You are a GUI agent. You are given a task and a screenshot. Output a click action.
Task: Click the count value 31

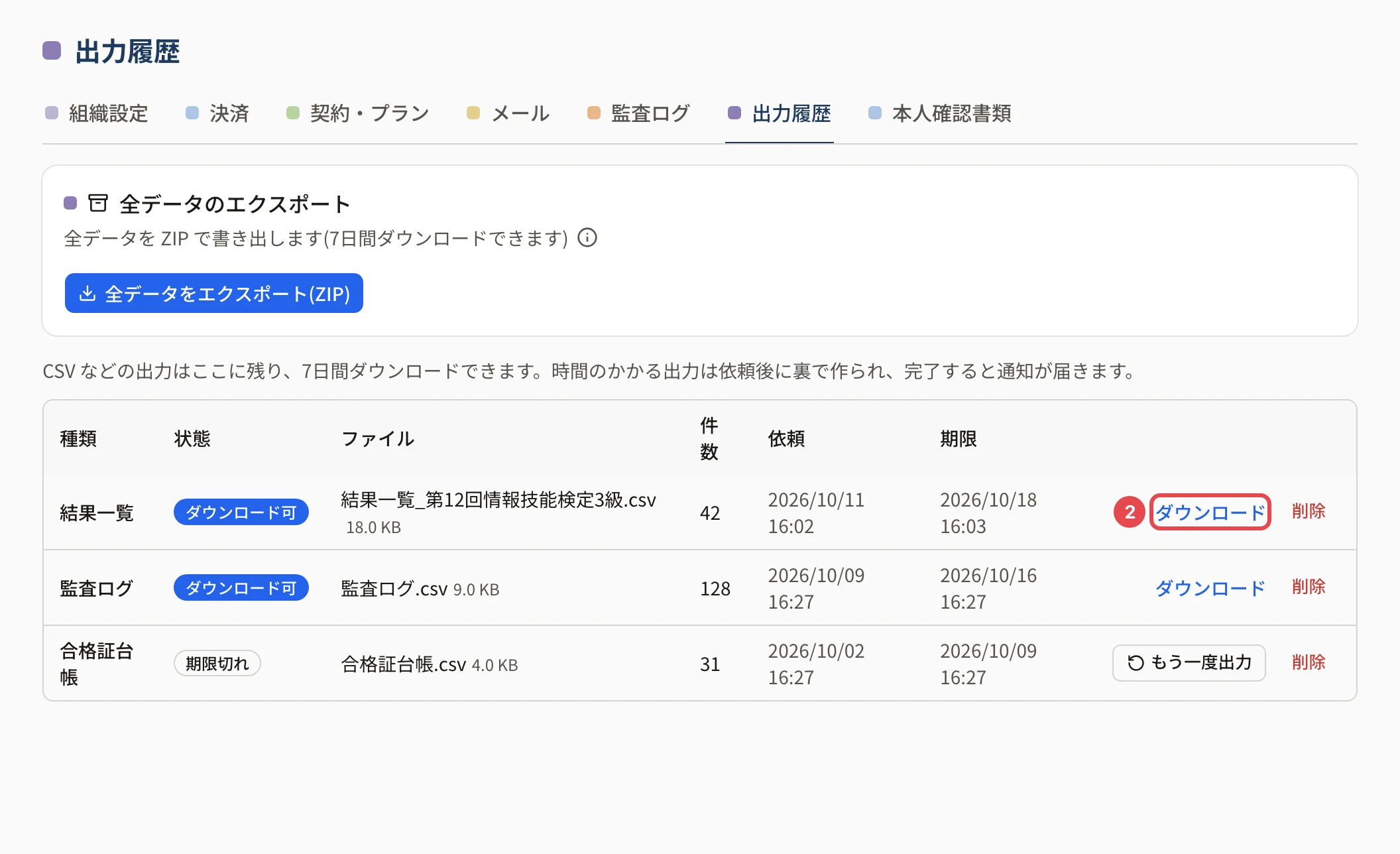[x=710, y=664]
